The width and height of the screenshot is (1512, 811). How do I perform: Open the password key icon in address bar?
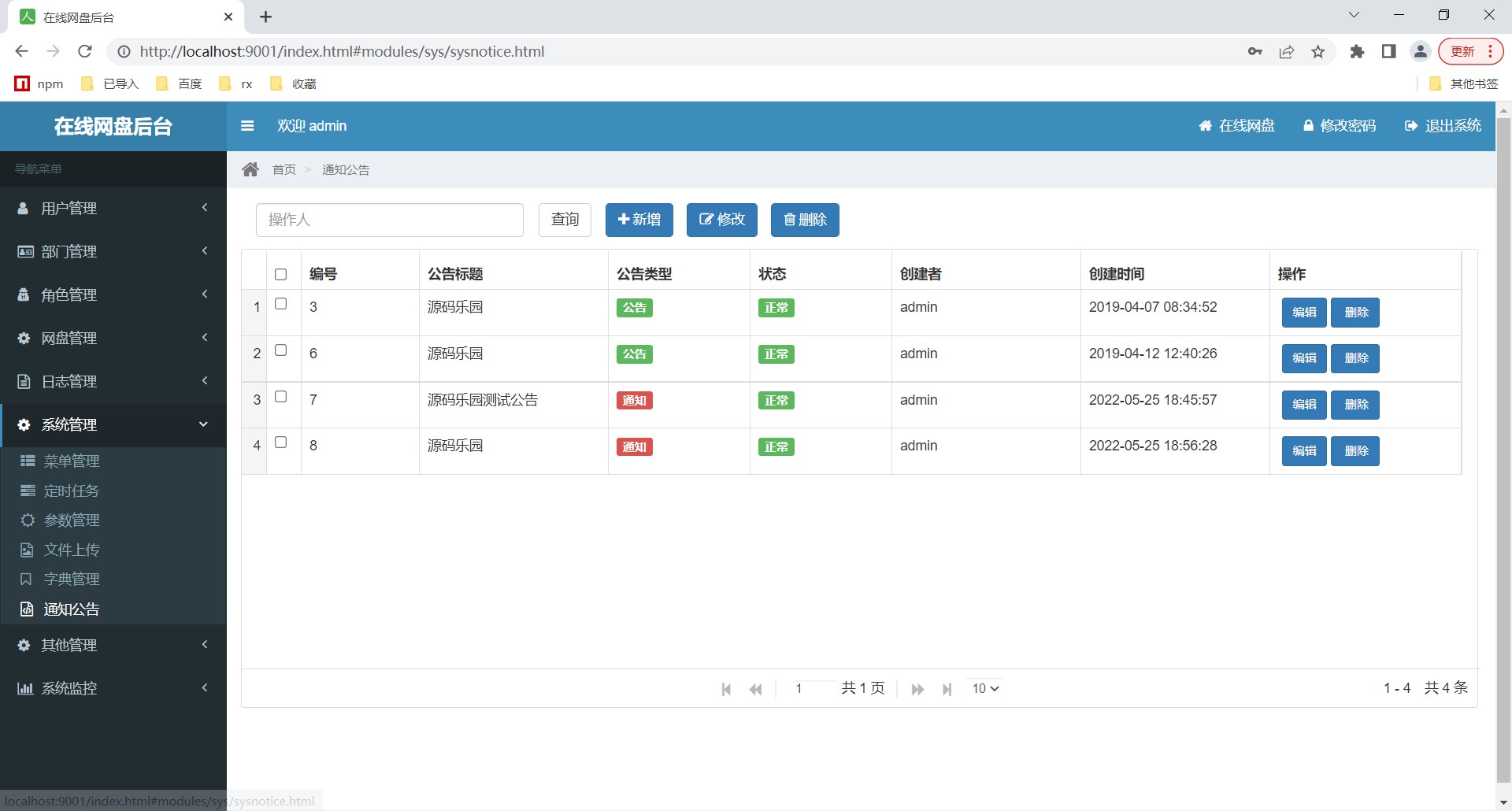tap(1255, 52)
